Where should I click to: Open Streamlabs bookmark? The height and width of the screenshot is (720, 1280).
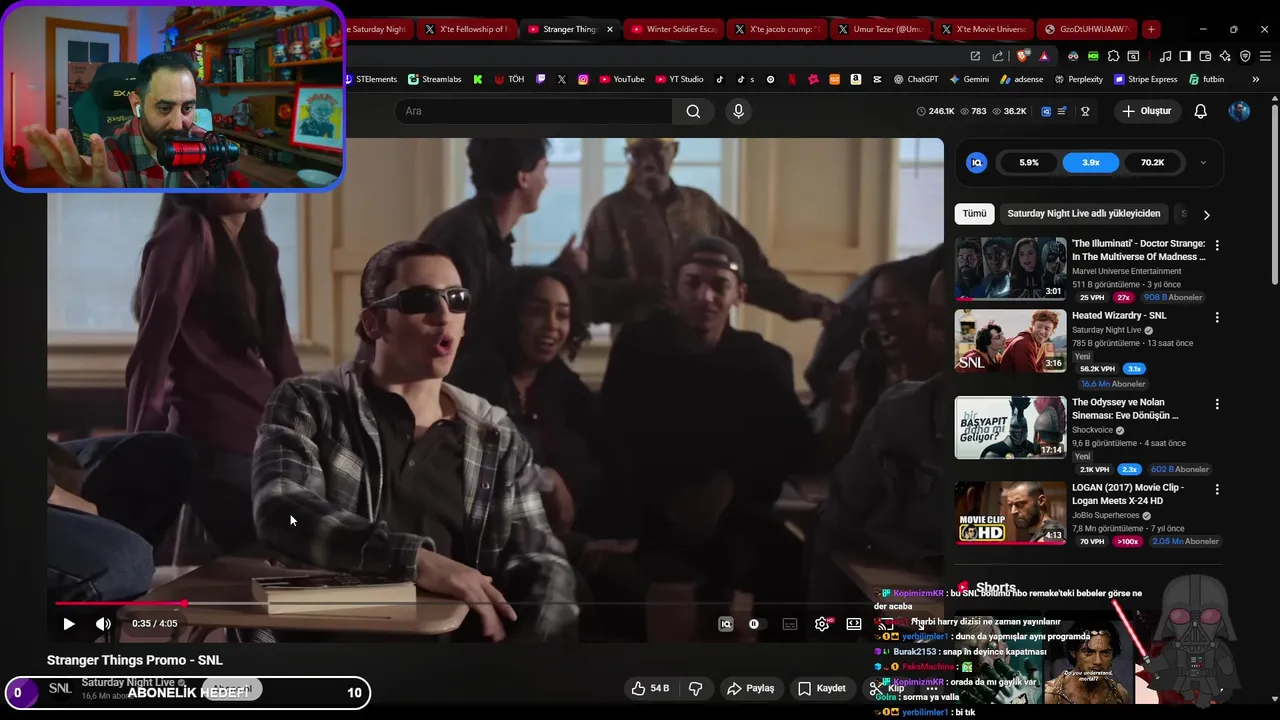(435, 79)
